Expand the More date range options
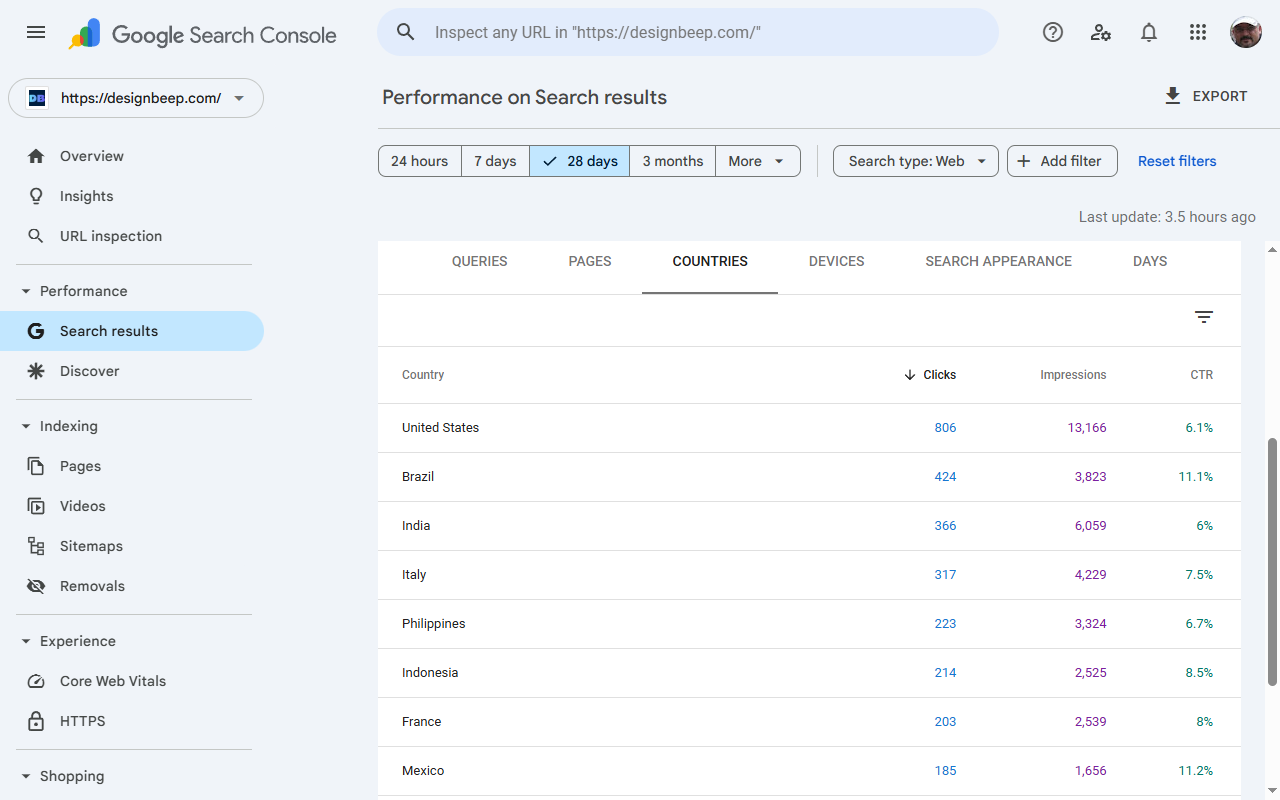 tap(757, 161)
